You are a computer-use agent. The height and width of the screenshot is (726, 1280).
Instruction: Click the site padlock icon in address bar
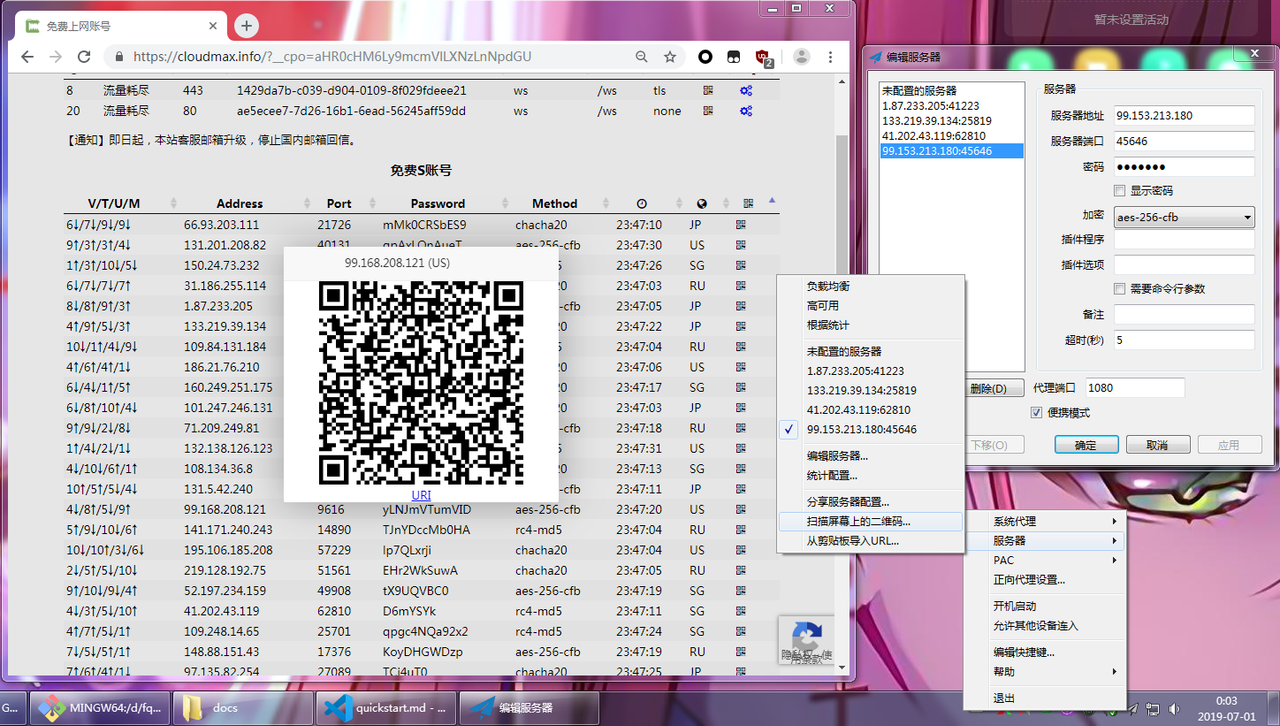point(119,57)
